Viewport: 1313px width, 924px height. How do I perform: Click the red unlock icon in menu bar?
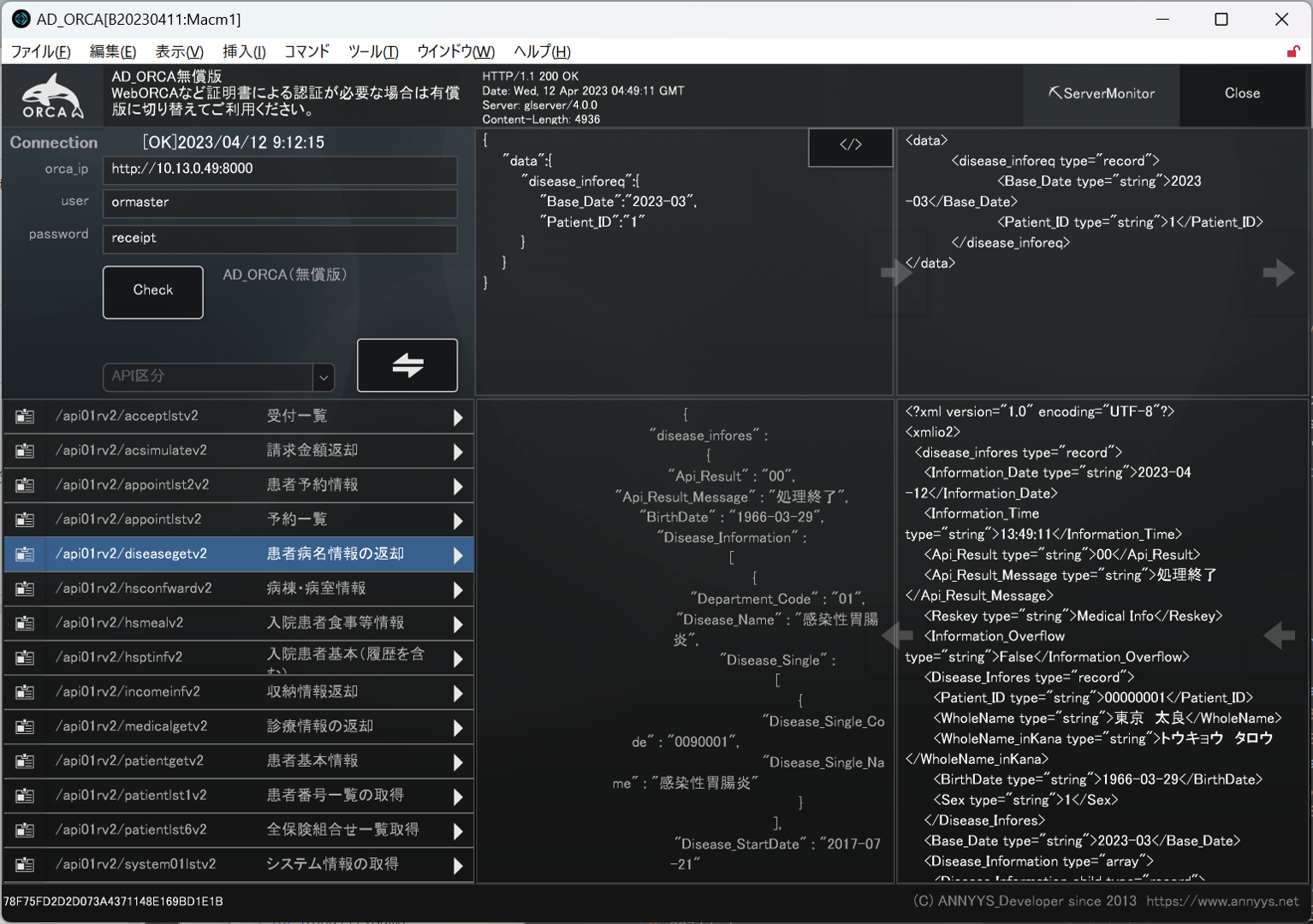1293,51
